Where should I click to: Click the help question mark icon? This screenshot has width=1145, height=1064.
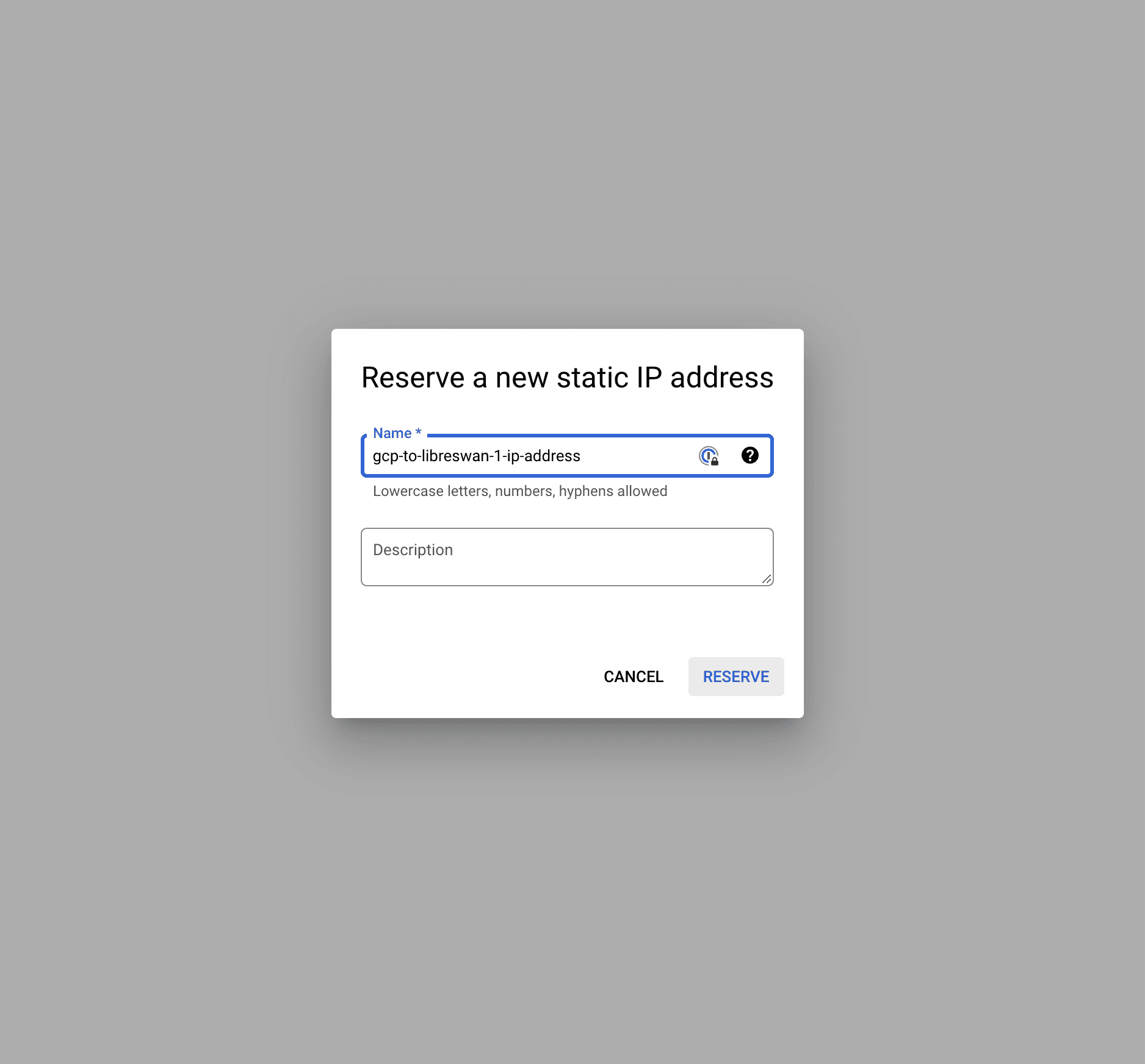749,455
